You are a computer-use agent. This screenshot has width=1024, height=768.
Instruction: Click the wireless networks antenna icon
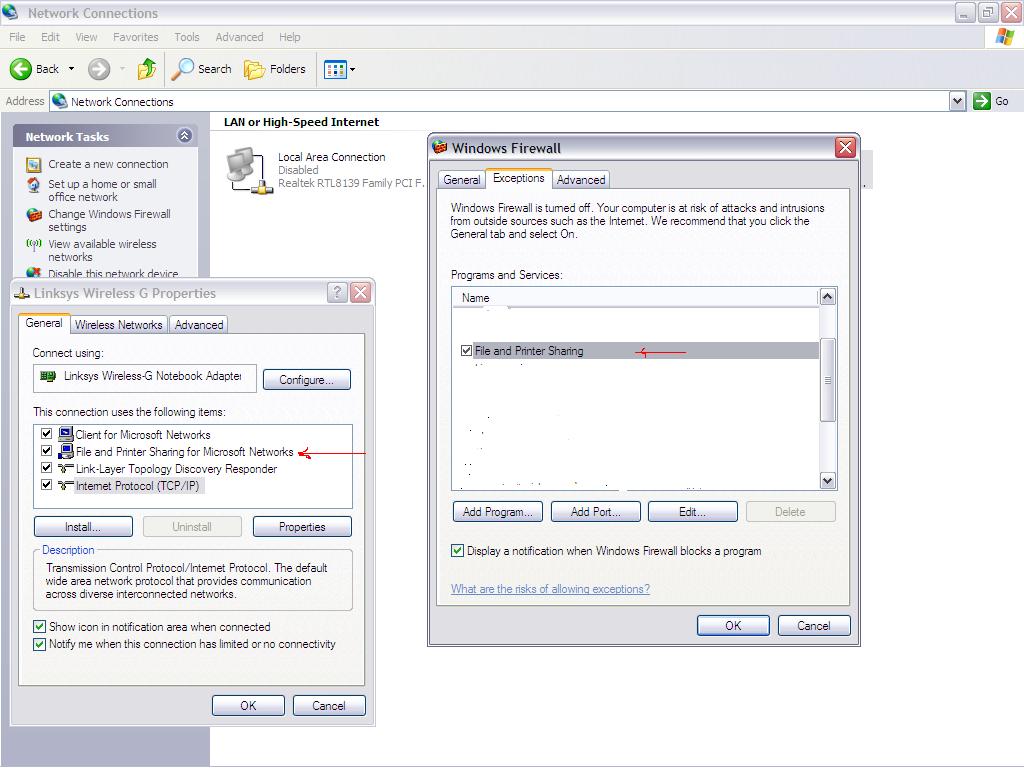34,245
